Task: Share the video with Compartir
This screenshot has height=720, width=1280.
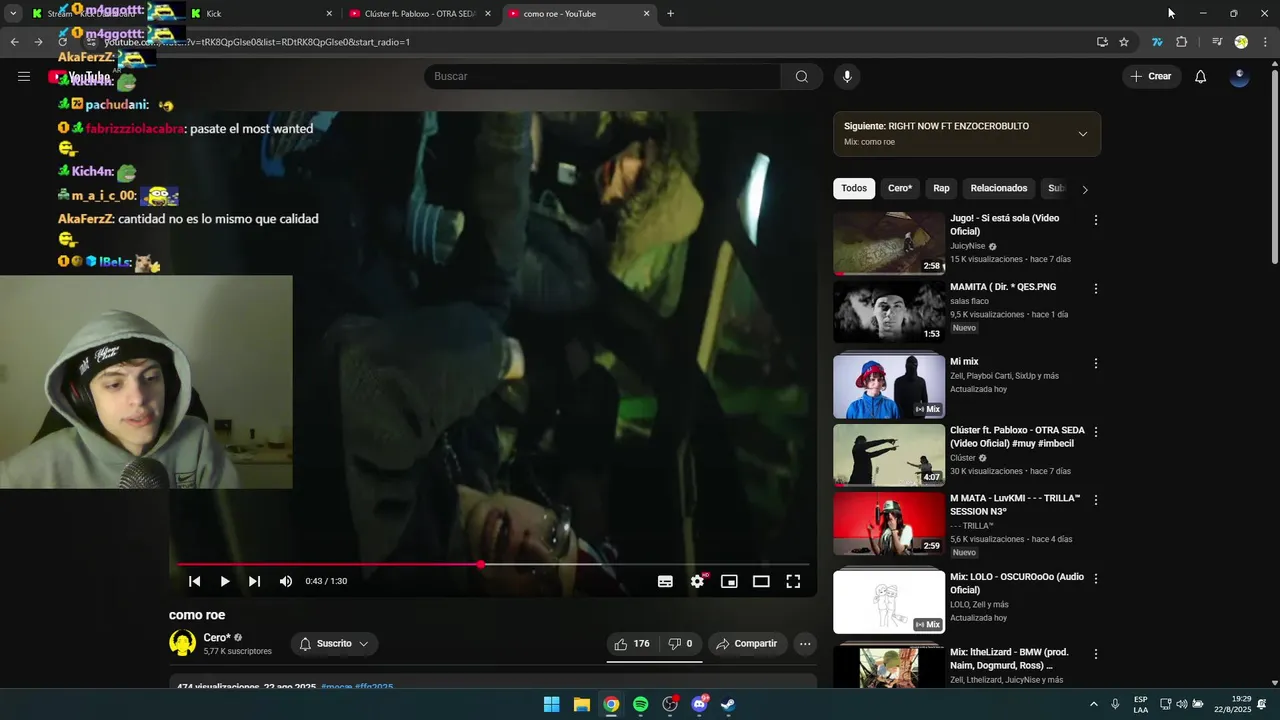Action: click(746, 644)
